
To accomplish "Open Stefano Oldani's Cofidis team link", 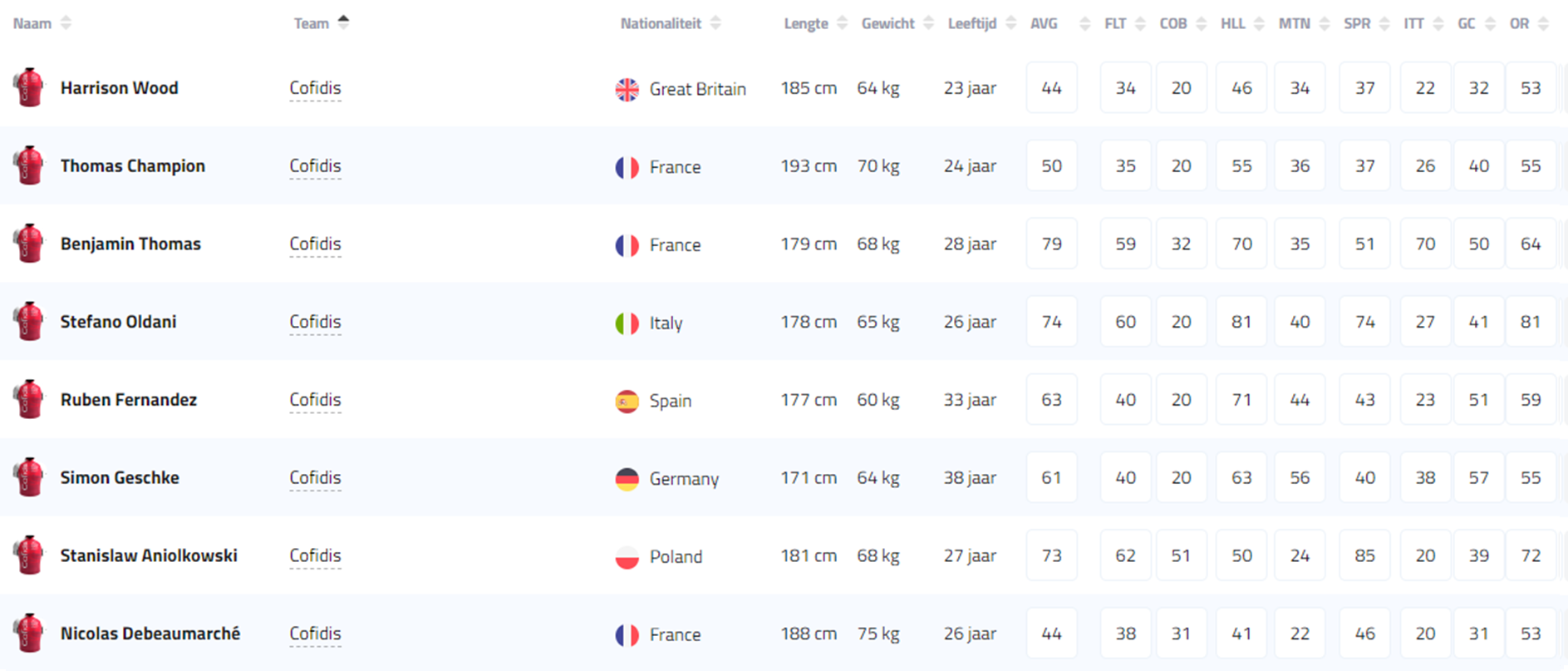I will (315, 322).
